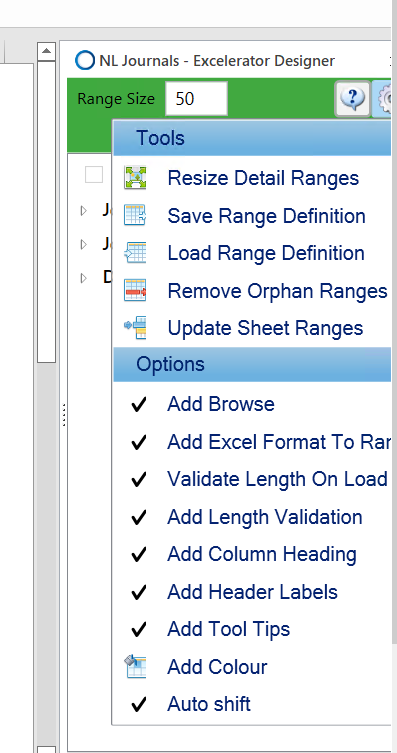Expand the third tree node starting with D

click(84, 278)
